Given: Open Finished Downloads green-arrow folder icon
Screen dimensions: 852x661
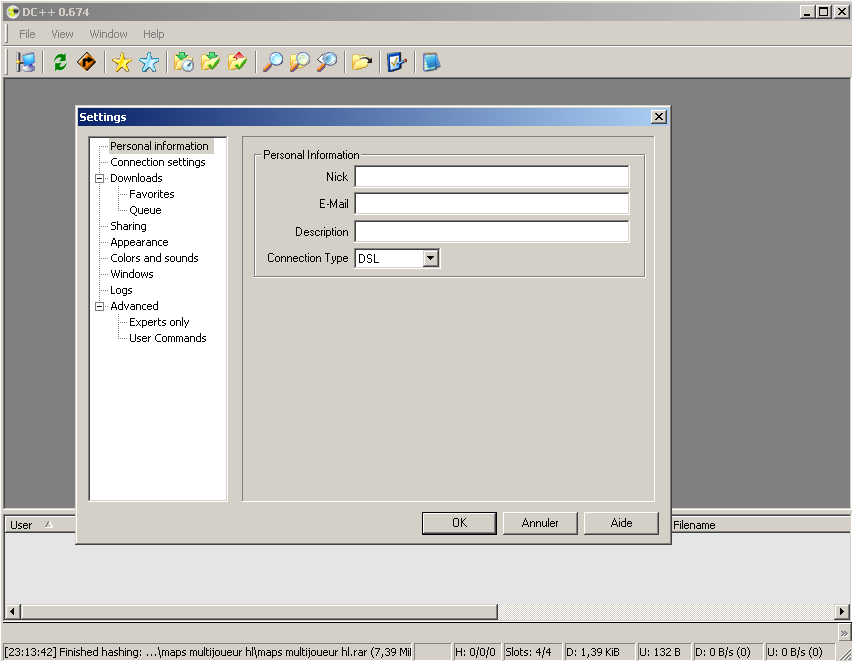Looking at the screenshot, I should [x=211, y=62].
